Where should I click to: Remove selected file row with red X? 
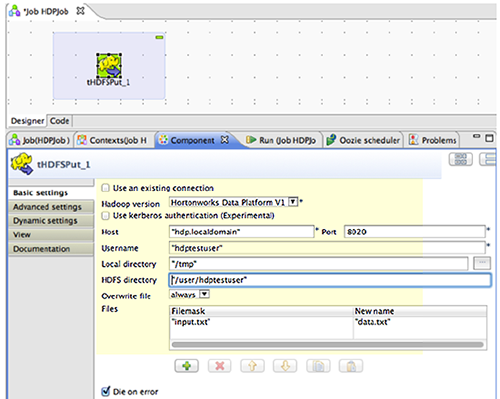(219, 366)
